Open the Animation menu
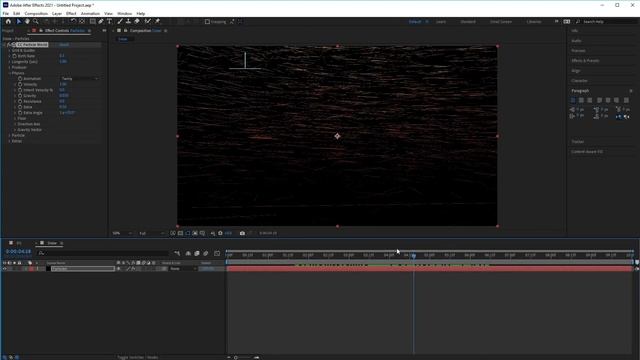This screenshot has height=360, width=640. pos(90,13)
